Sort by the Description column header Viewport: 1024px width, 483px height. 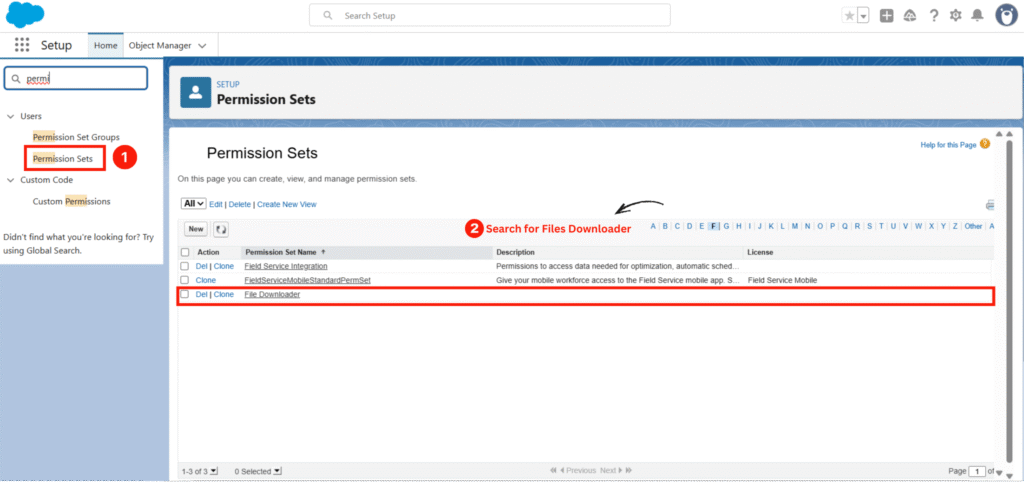coord(515,252)
